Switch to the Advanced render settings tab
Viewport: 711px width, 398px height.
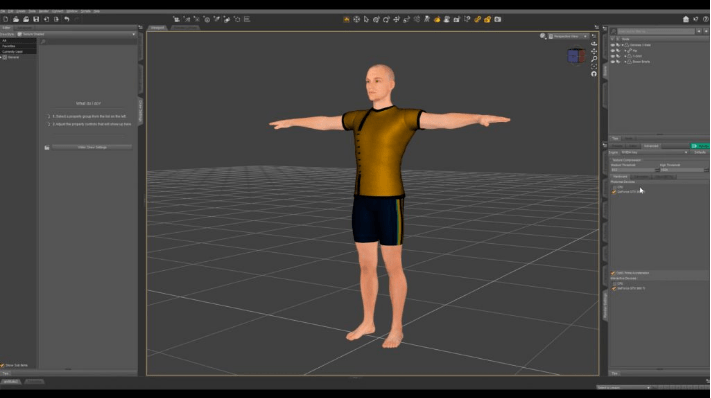(651, 146)
